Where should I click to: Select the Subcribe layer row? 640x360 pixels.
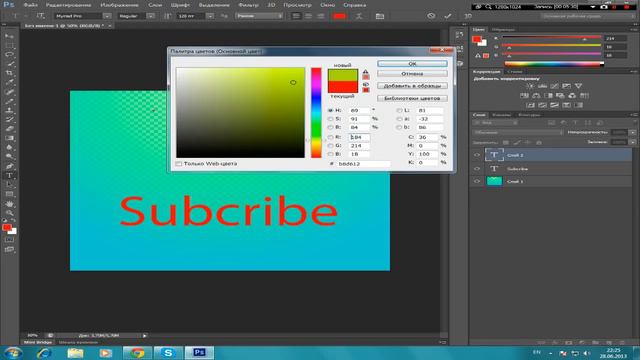(552, 169)
